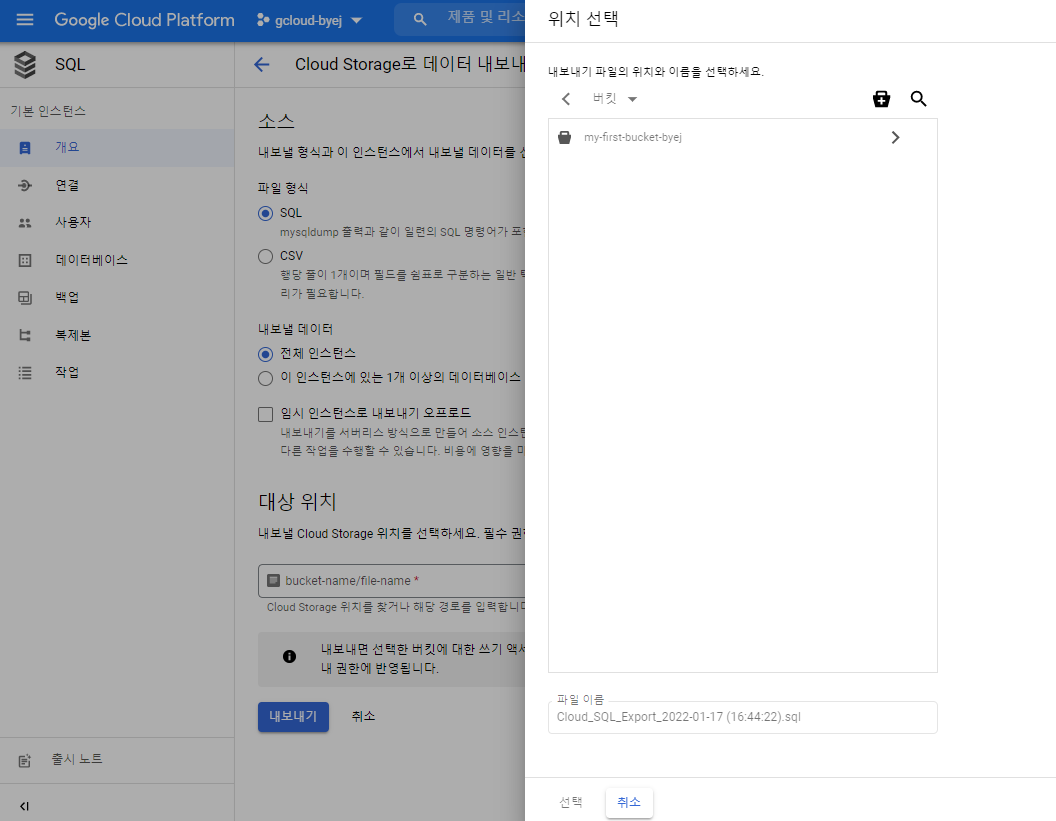Enable 임시 인스턴스로 내보내기 오프로드 checkbox

click(x=265, y=414)
